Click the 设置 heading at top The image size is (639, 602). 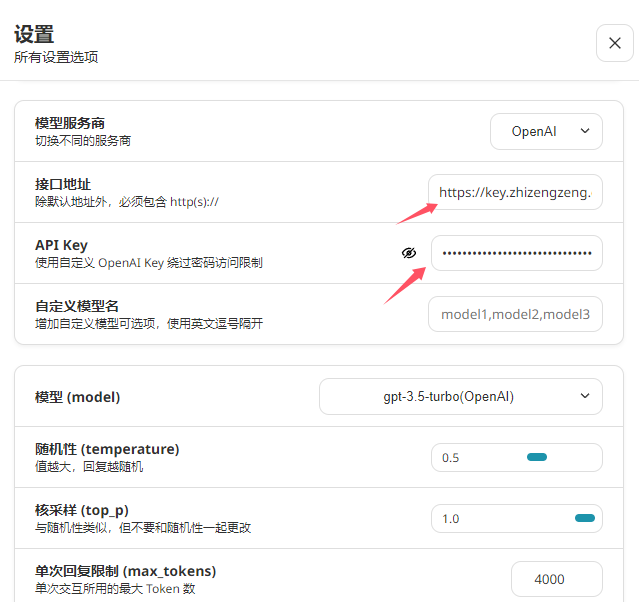coord(34,35)
